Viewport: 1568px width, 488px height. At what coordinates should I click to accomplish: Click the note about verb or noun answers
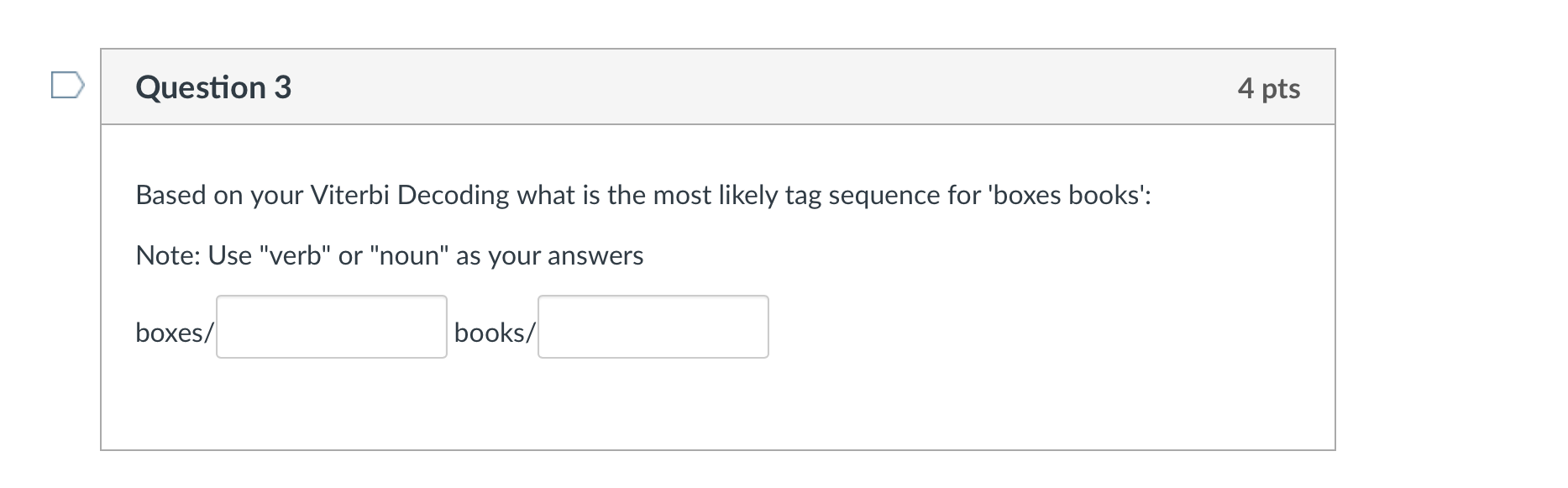(389, 255)
